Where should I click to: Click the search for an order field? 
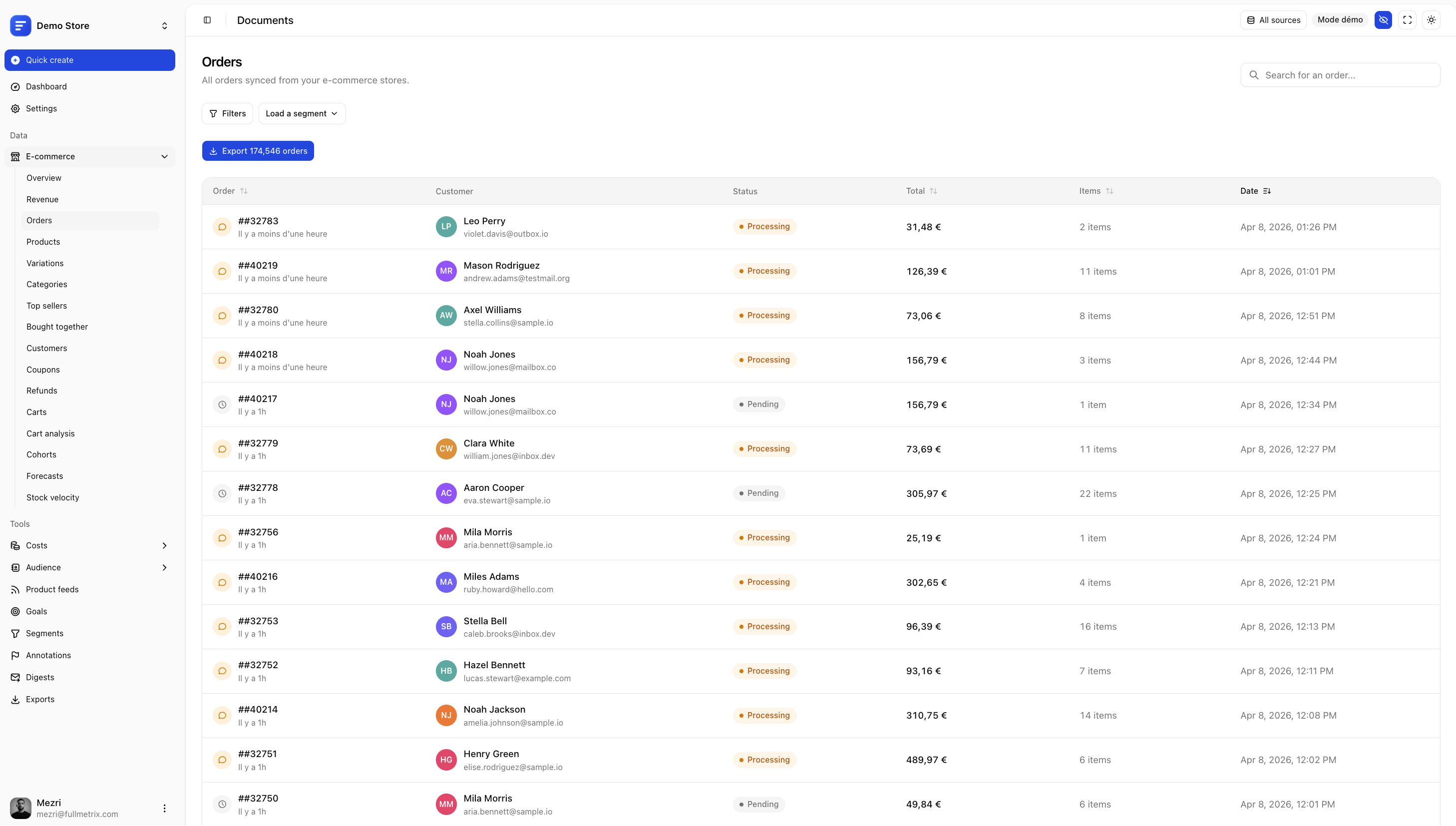point(1340,74)
